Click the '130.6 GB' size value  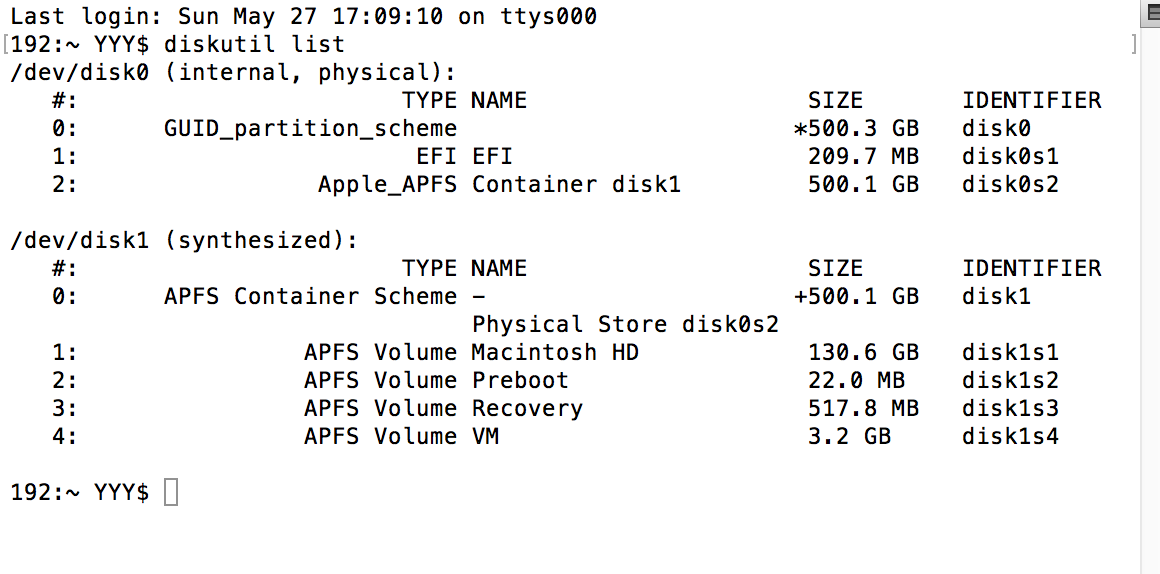(x=863, y=353)
